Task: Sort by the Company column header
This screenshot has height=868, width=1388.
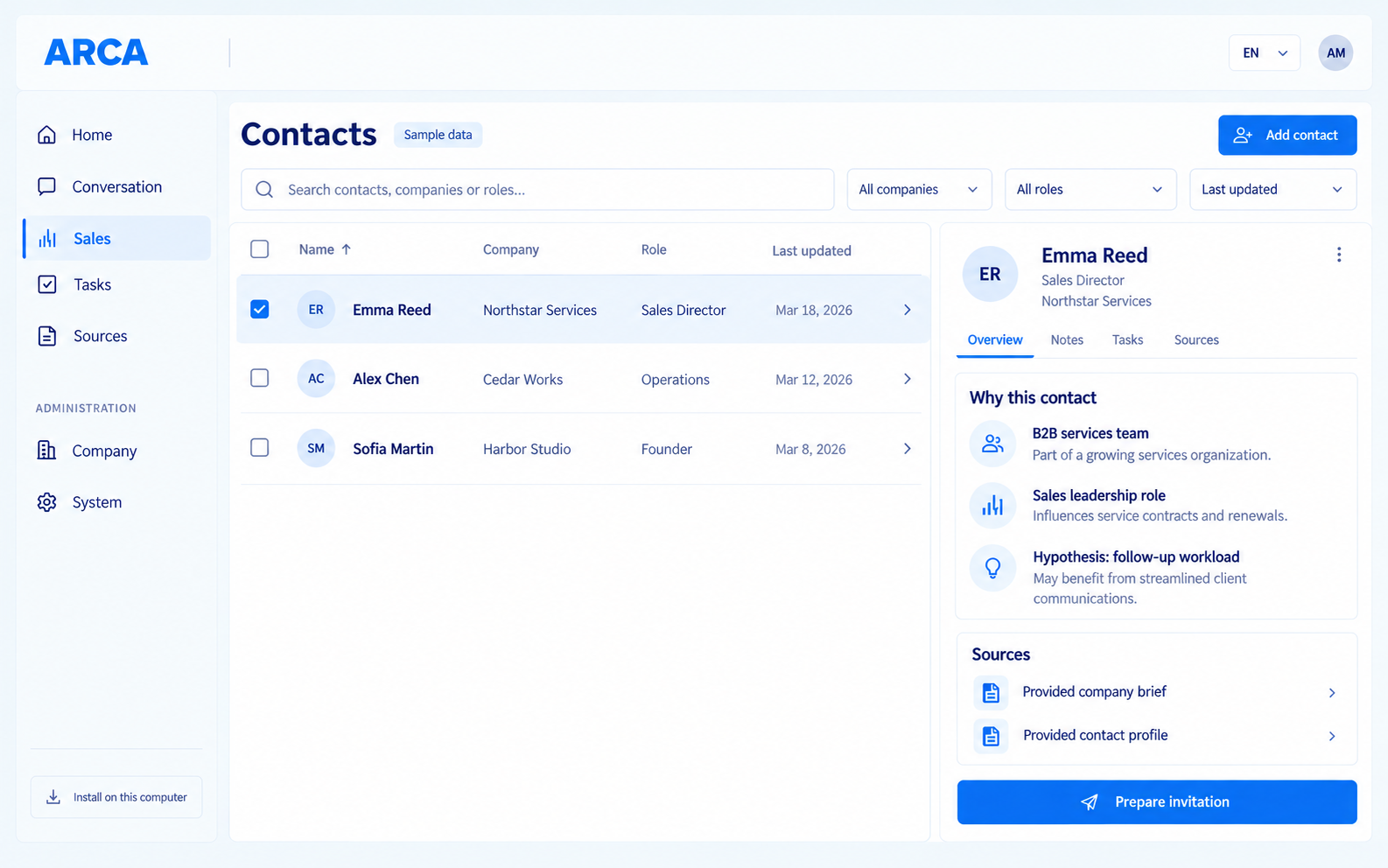Action: click(511, 249)
